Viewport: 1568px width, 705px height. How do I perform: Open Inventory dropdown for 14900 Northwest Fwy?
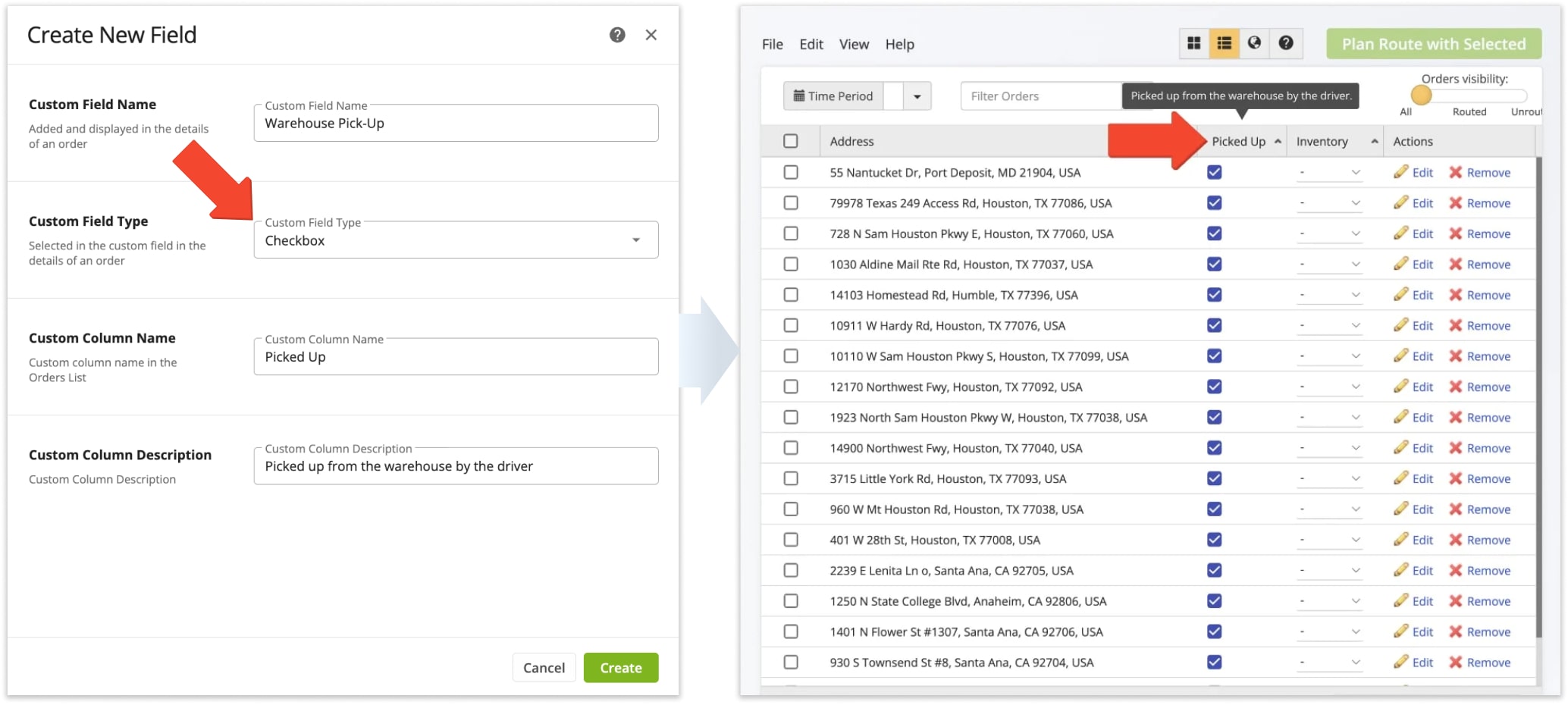click(x=1329, y=449)
